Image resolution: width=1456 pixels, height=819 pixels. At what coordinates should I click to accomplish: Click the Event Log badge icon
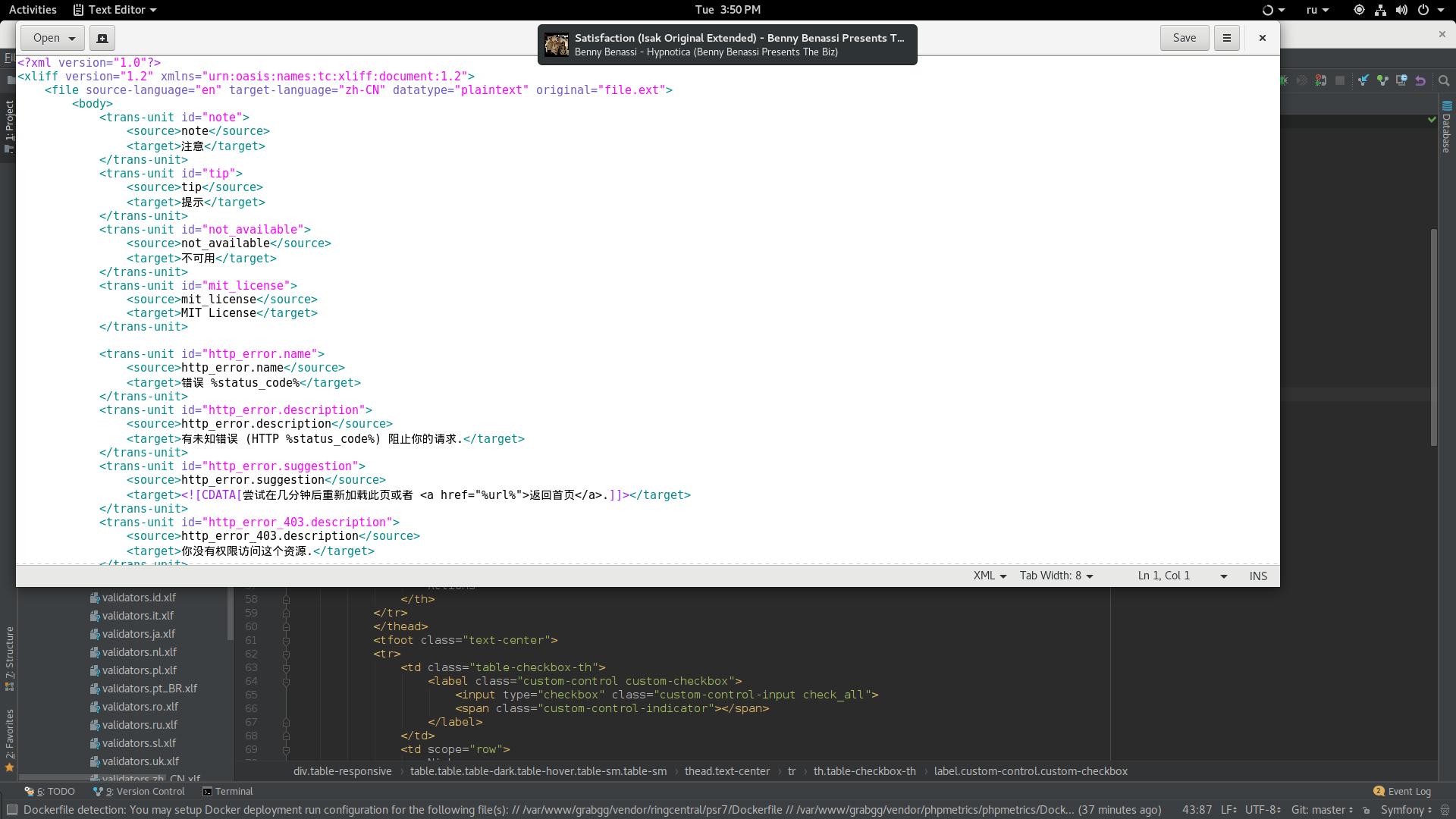click(x=1379, y=791)
